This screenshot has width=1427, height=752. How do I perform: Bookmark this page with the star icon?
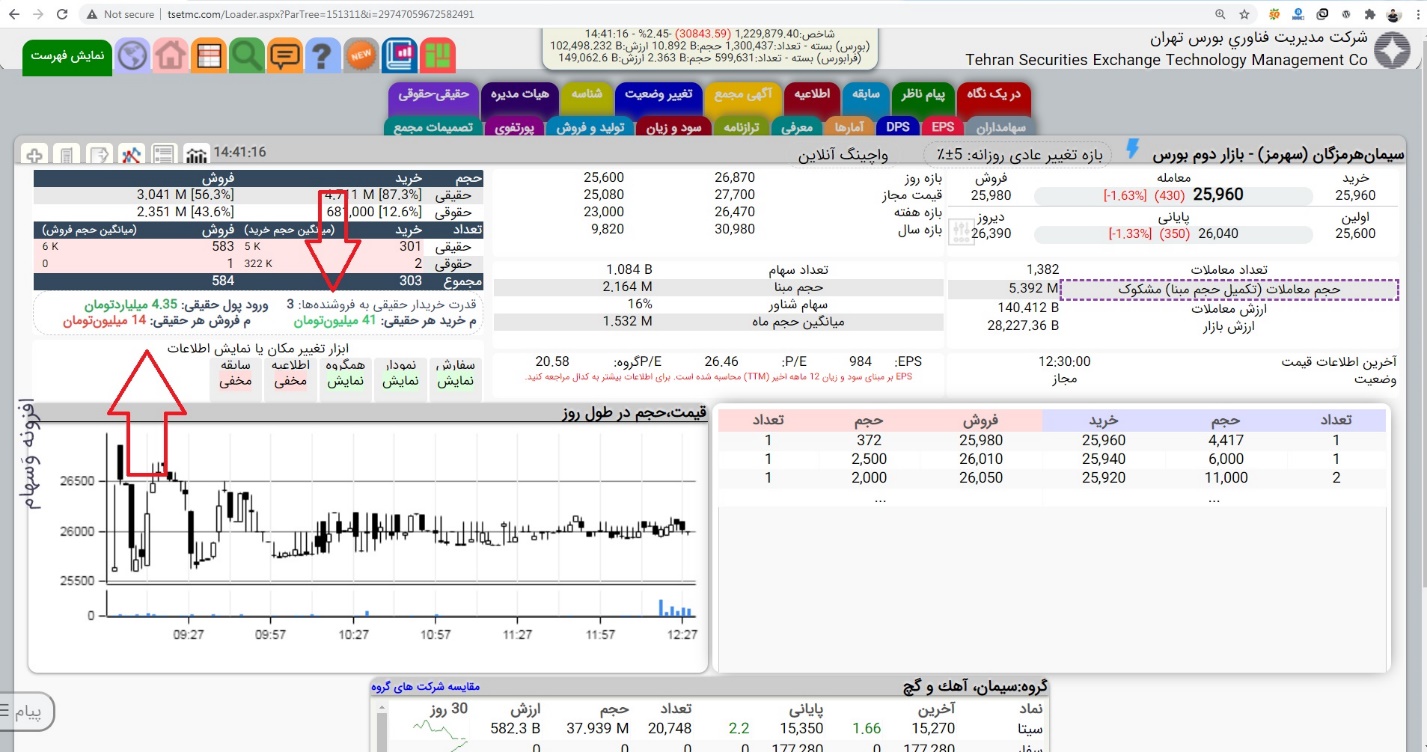point(1244,14)
